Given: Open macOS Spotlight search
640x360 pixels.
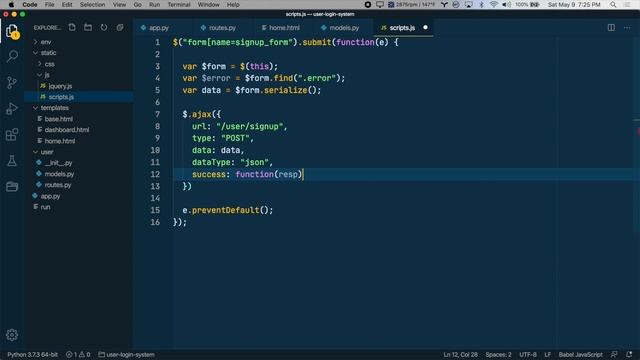Looking at the screenshot, I should tap(613, 4).
